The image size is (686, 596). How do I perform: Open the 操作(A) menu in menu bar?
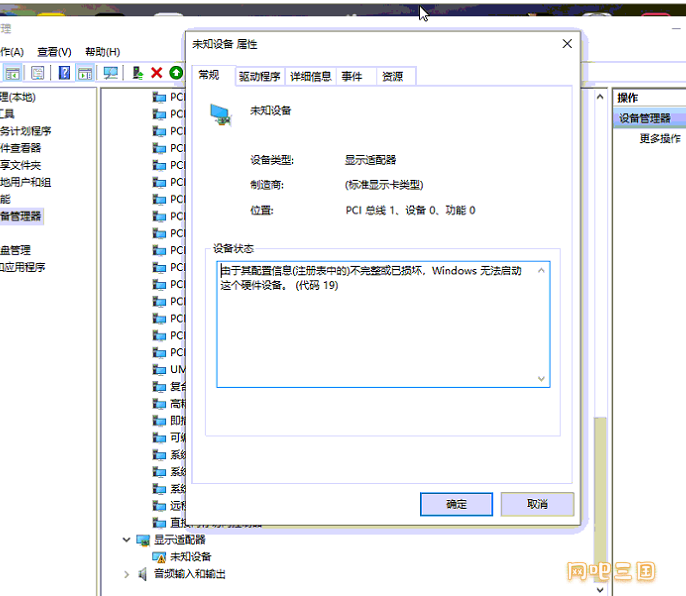pyautogui.click(x=12, y=52)
